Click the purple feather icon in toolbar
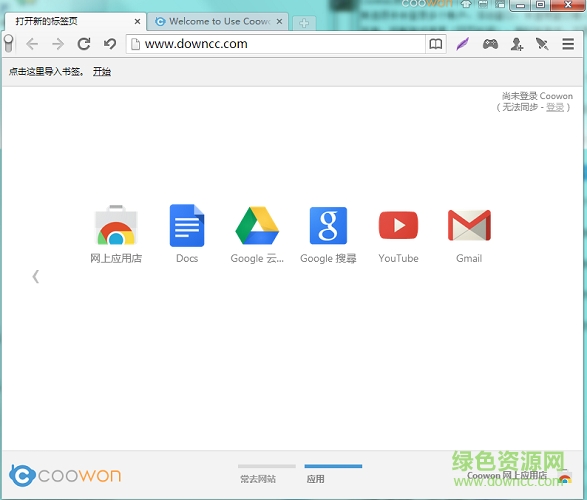 [x=463, y=44]
